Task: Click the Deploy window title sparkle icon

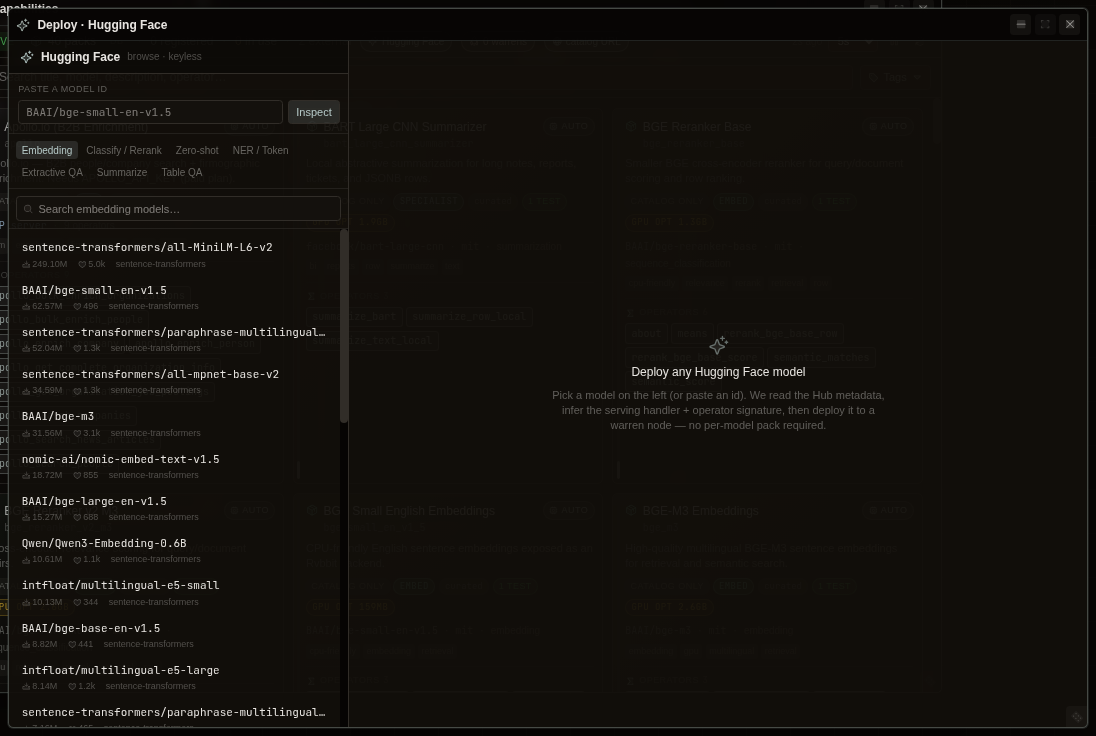Action: tap(23, 25)
